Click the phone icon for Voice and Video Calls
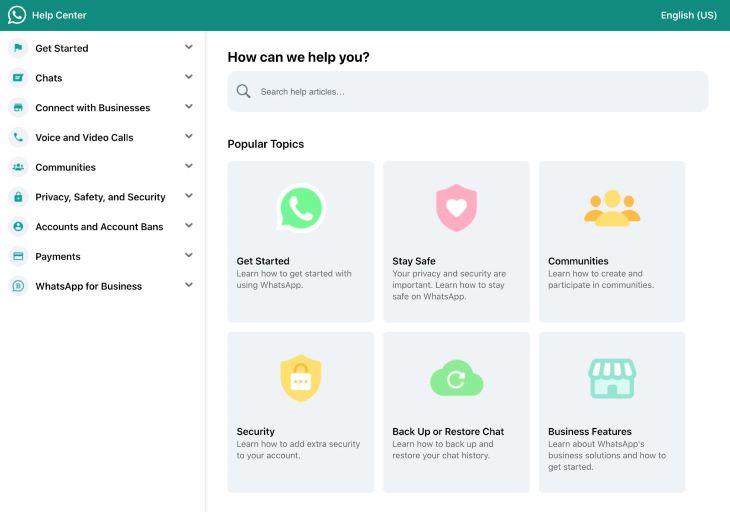Screen dimensions: 730x512 click(x=18, y=138)
